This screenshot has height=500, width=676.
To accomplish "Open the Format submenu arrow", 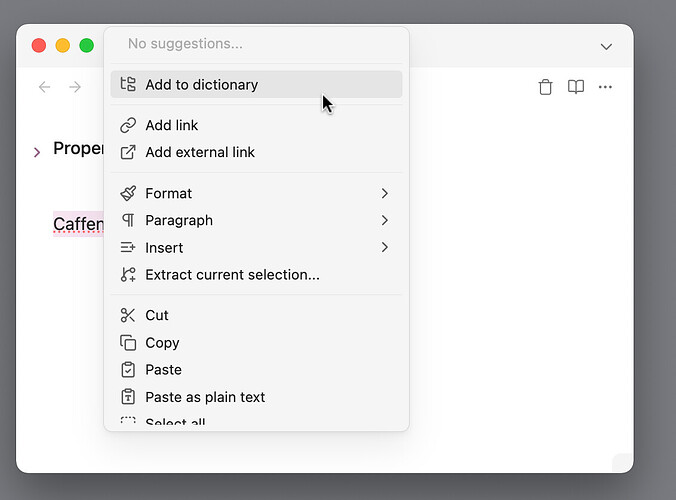I will pos(385,193).
